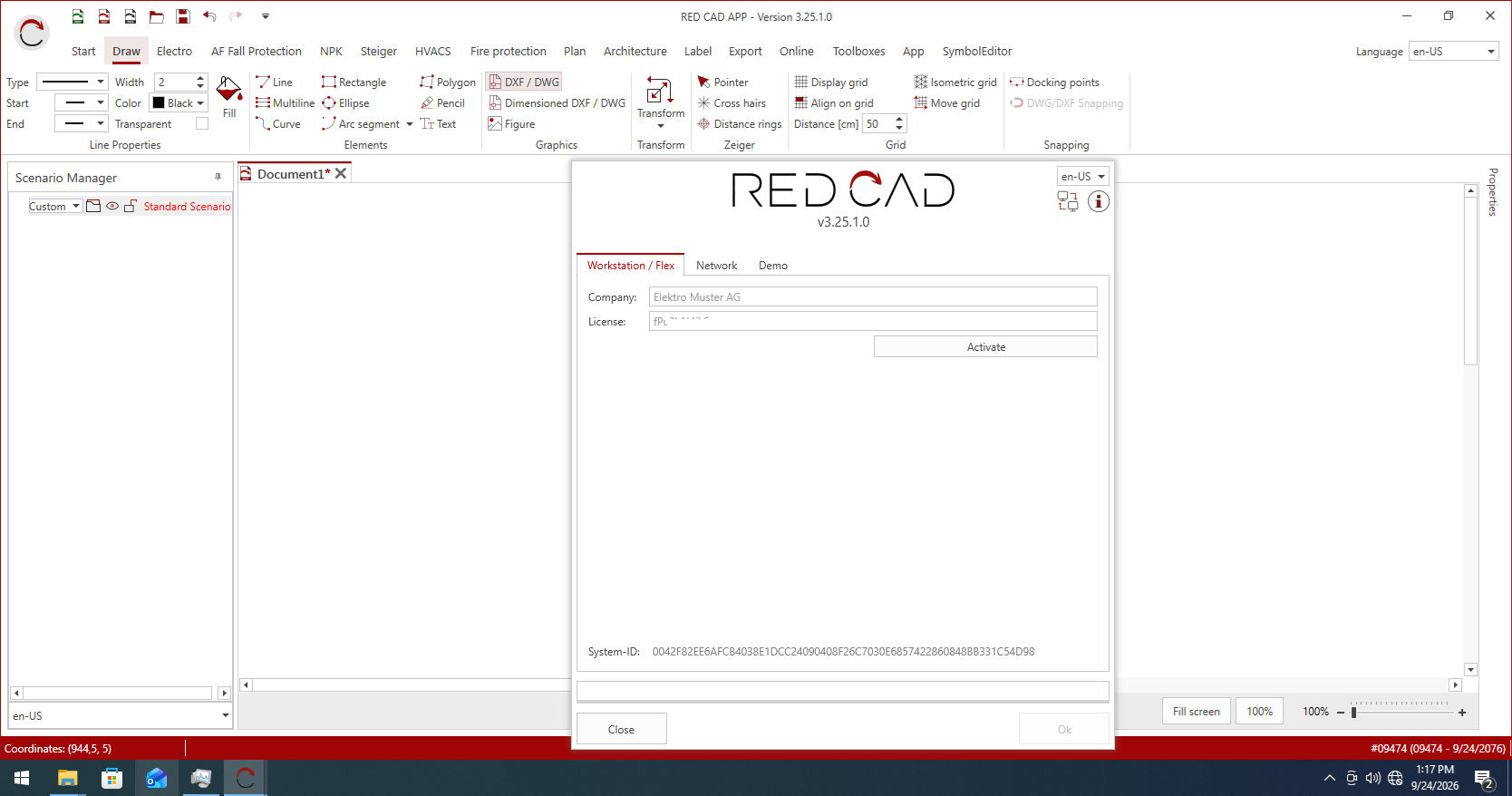Screen dimensions: 1512x796
Task: Select the Multiline tool
Action: (x=285, y=102)
